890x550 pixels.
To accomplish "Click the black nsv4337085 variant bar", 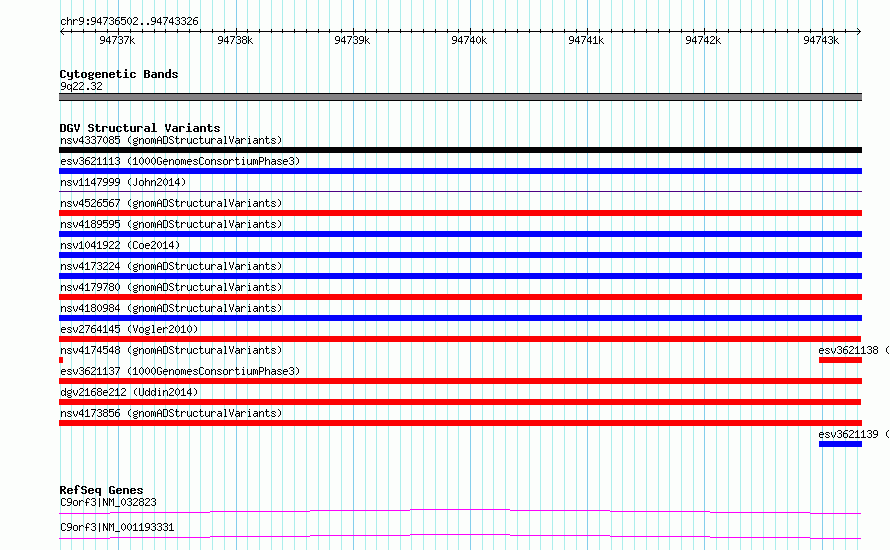I will [460, 150].
